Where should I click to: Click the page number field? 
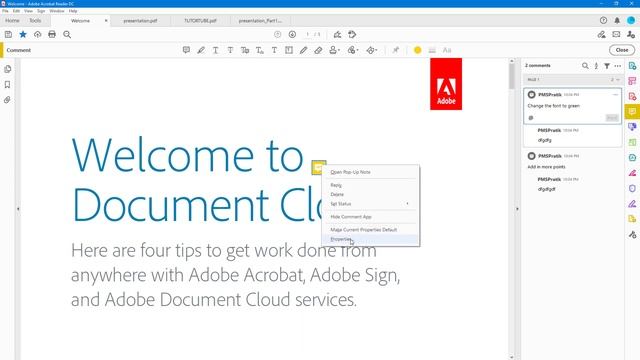click(x=307, y=34)
